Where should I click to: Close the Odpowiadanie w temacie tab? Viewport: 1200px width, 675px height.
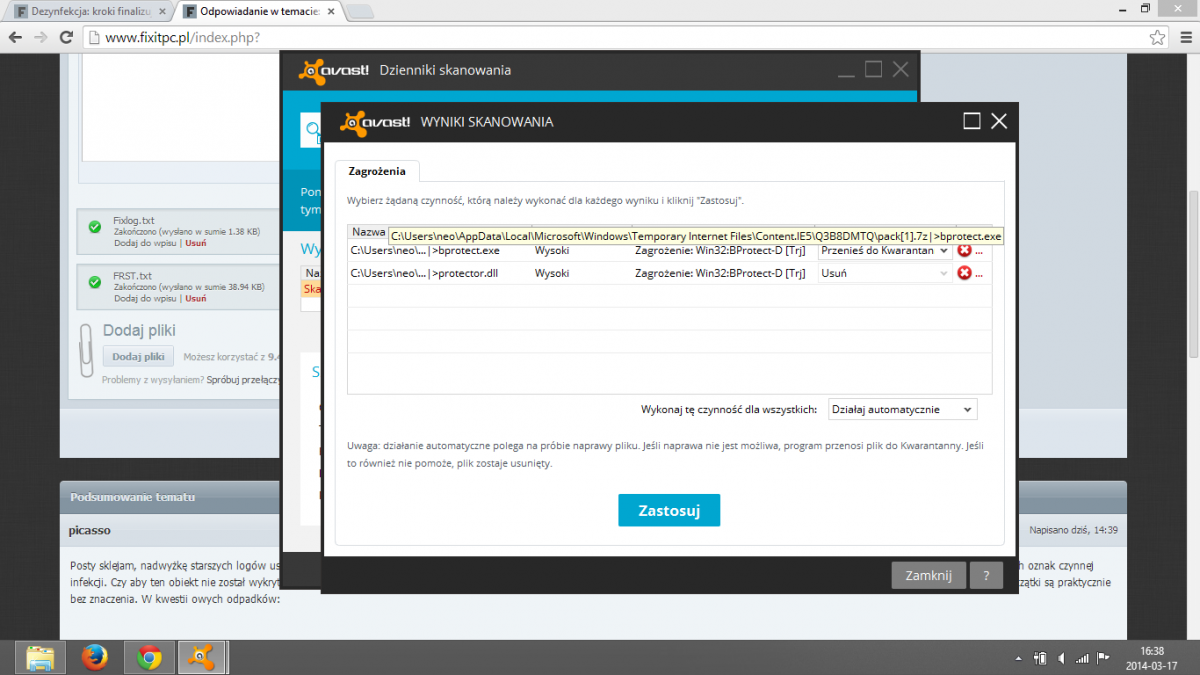[331, 12]
